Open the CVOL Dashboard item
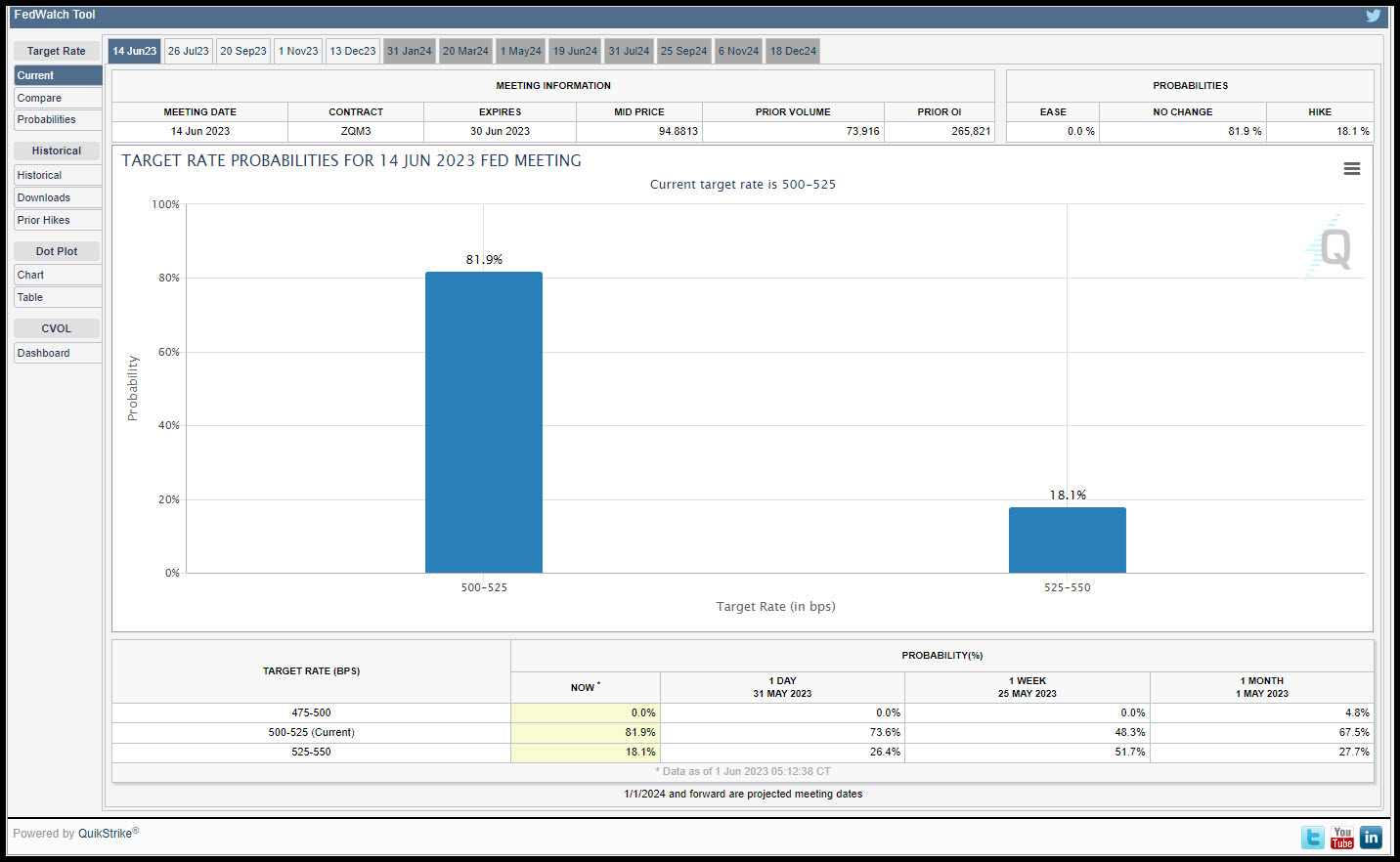This screenshot has height=862, width=1400. [x=58, y=353]
